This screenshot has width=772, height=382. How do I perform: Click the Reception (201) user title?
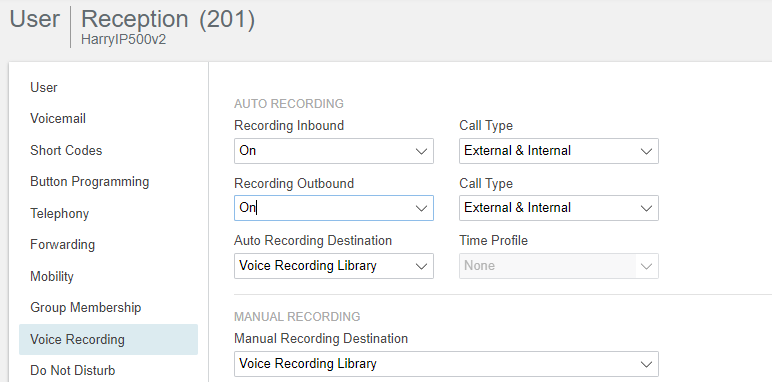click(x=168, y=20)
